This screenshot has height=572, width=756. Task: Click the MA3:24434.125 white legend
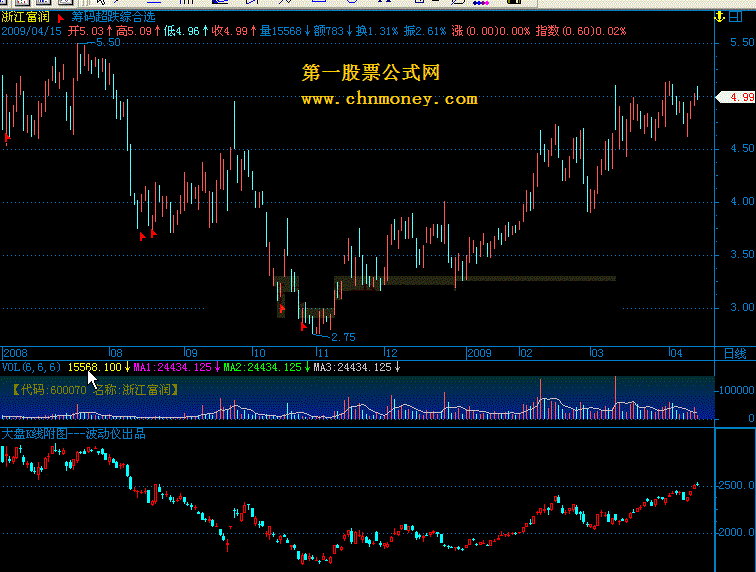(352, 368)
